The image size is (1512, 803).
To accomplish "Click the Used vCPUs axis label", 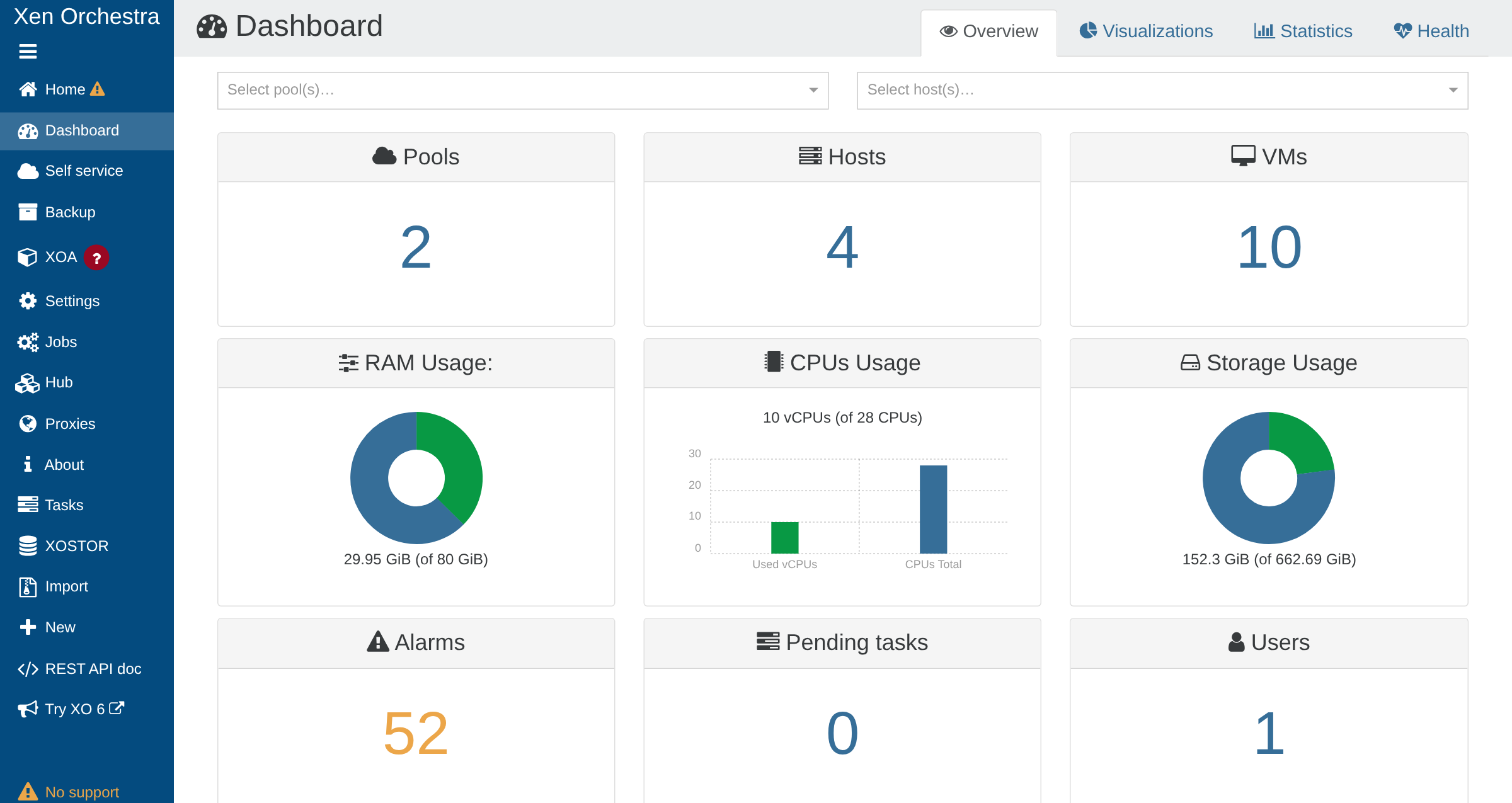I will pyautogui.click(x=784, y=564).
